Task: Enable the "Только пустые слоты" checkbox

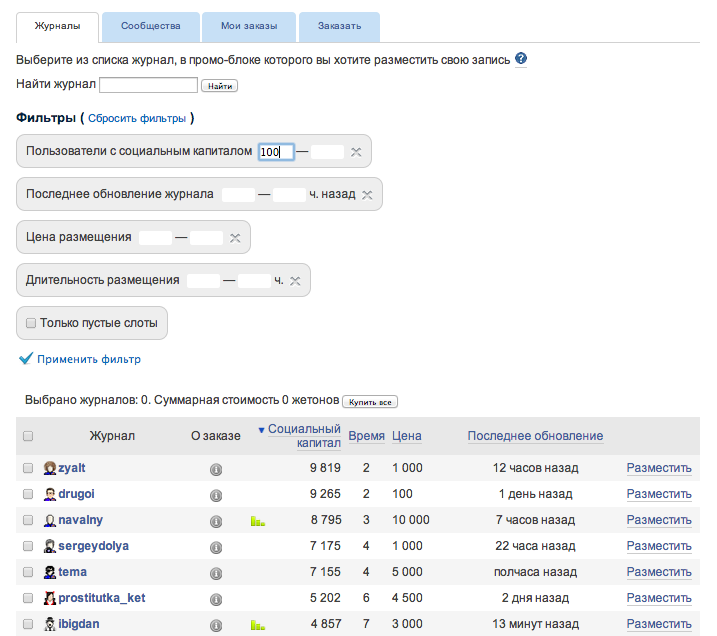Action: (x=31, y=323)
